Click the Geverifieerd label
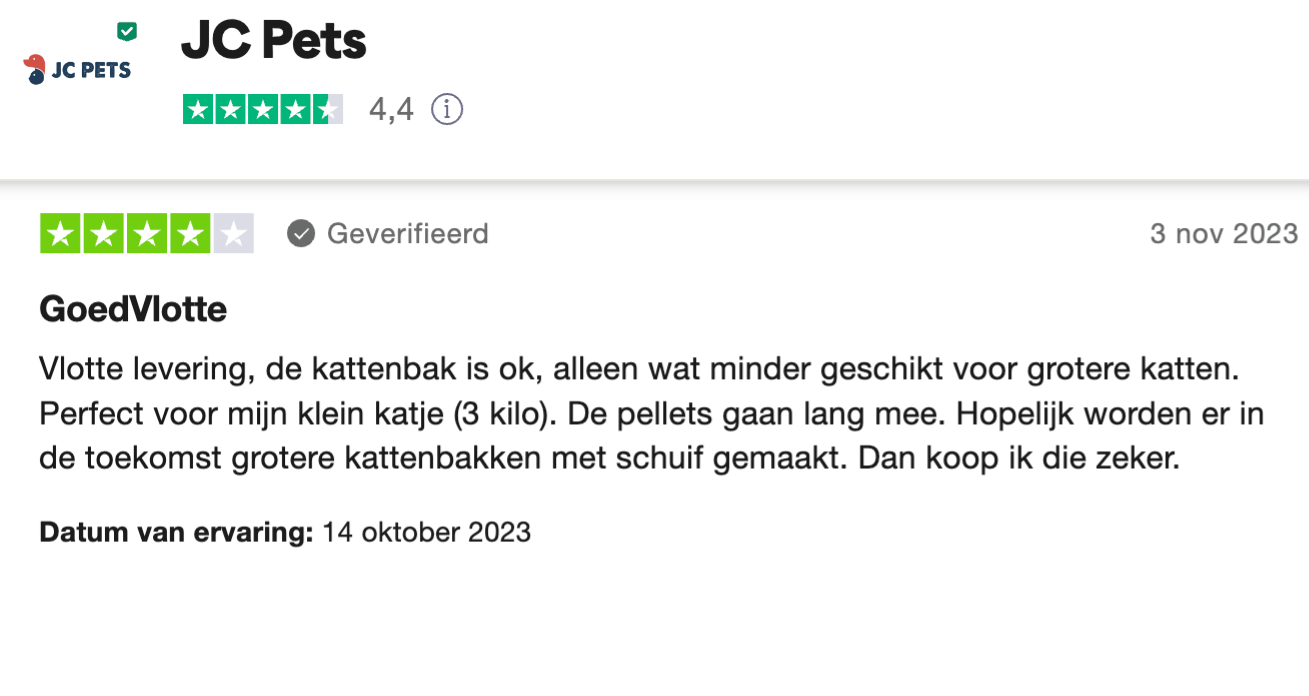1309x696 pixels. tap(408, 234)
